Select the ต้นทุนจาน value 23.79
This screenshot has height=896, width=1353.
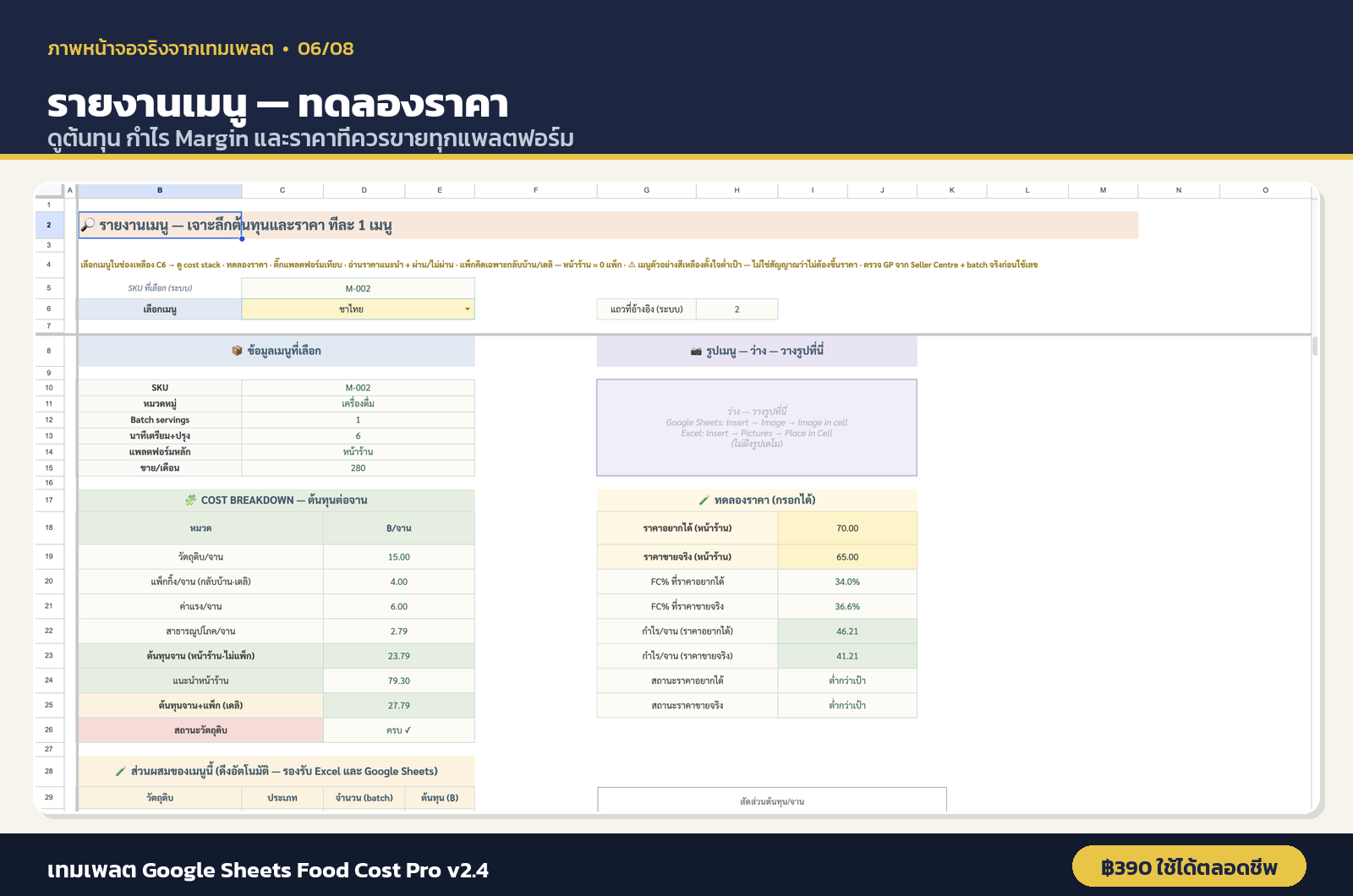398,656
